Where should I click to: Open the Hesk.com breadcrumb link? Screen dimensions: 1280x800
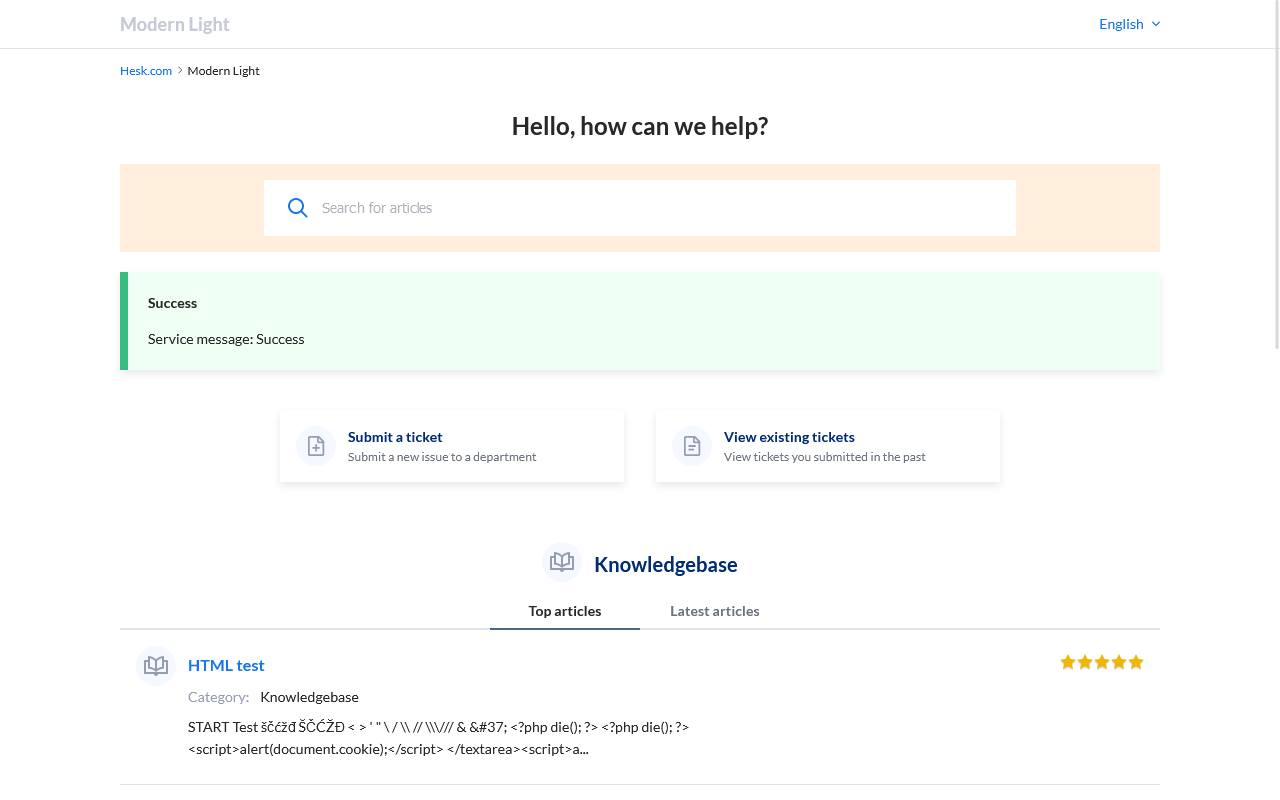(146, 71)
